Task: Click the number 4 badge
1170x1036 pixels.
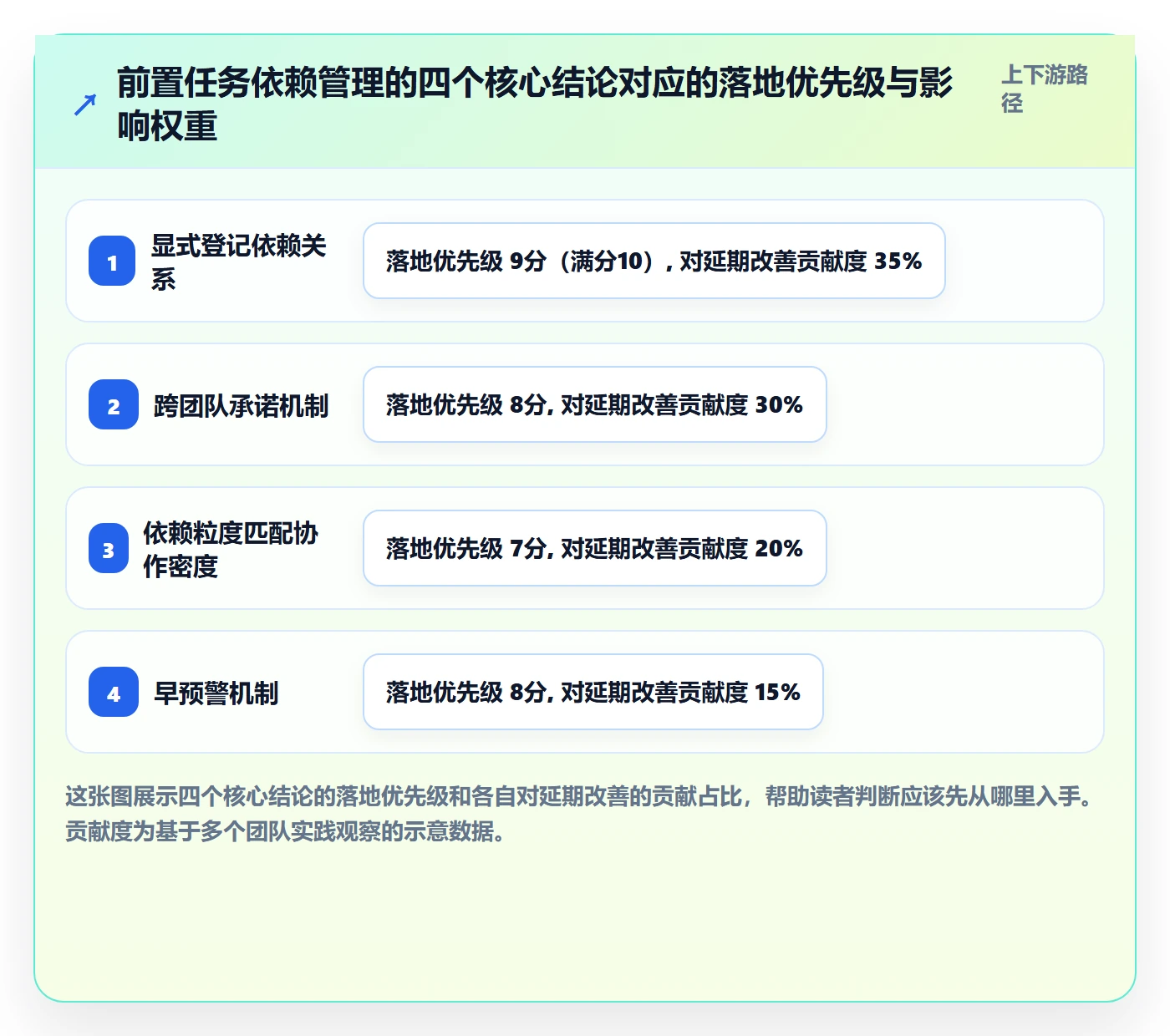Action: (114, 692)
